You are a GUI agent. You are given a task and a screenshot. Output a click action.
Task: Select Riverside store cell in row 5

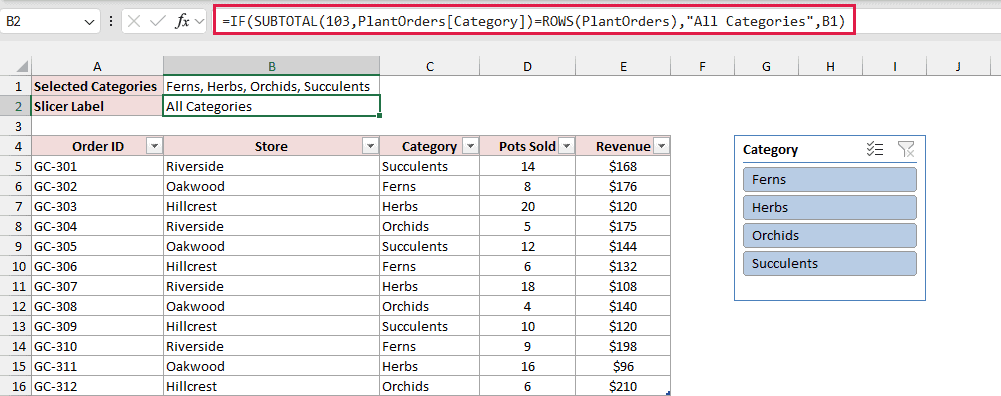click(271, 166)
